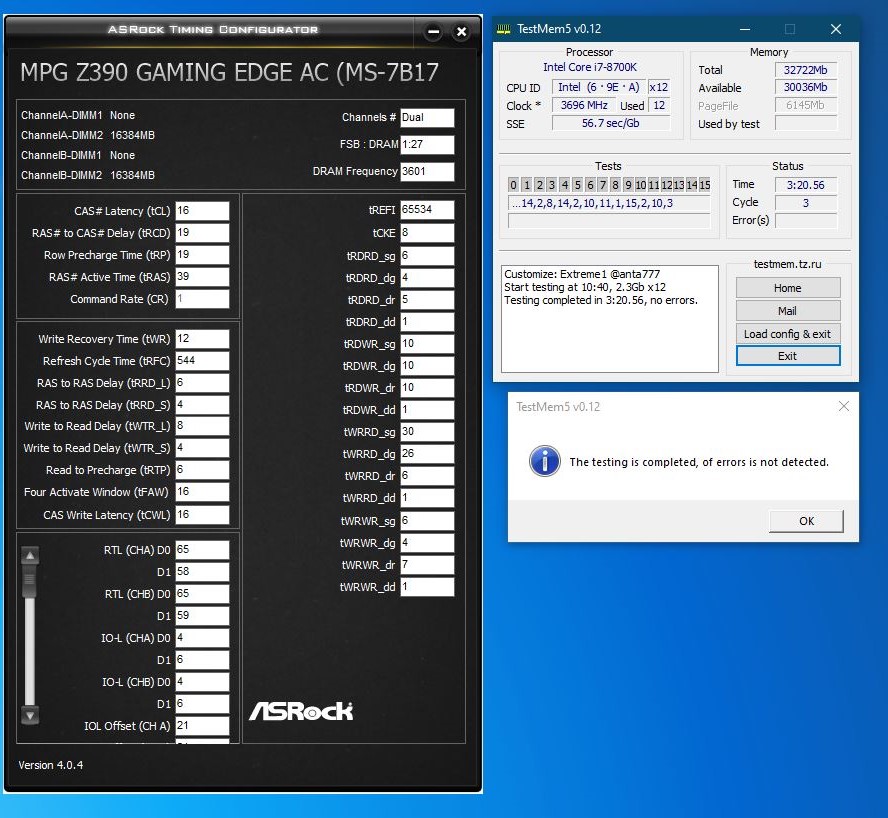The image size is (888, 818).
Task: Click the IO-L (CHA) D0 field
Action: coord(202,638)
